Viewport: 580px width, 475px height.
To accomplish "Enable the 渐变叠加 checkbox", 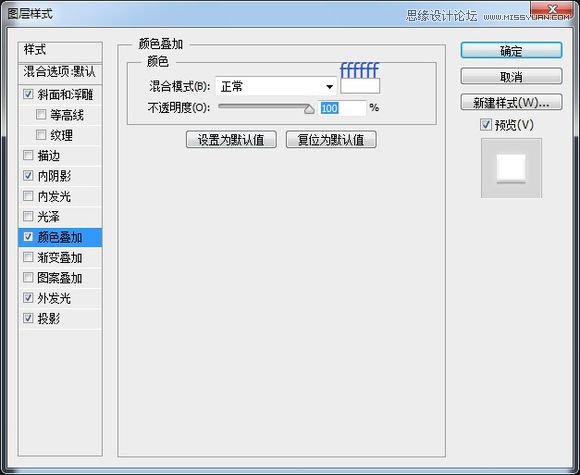I will pyautogui.click(x=28, y=257).
